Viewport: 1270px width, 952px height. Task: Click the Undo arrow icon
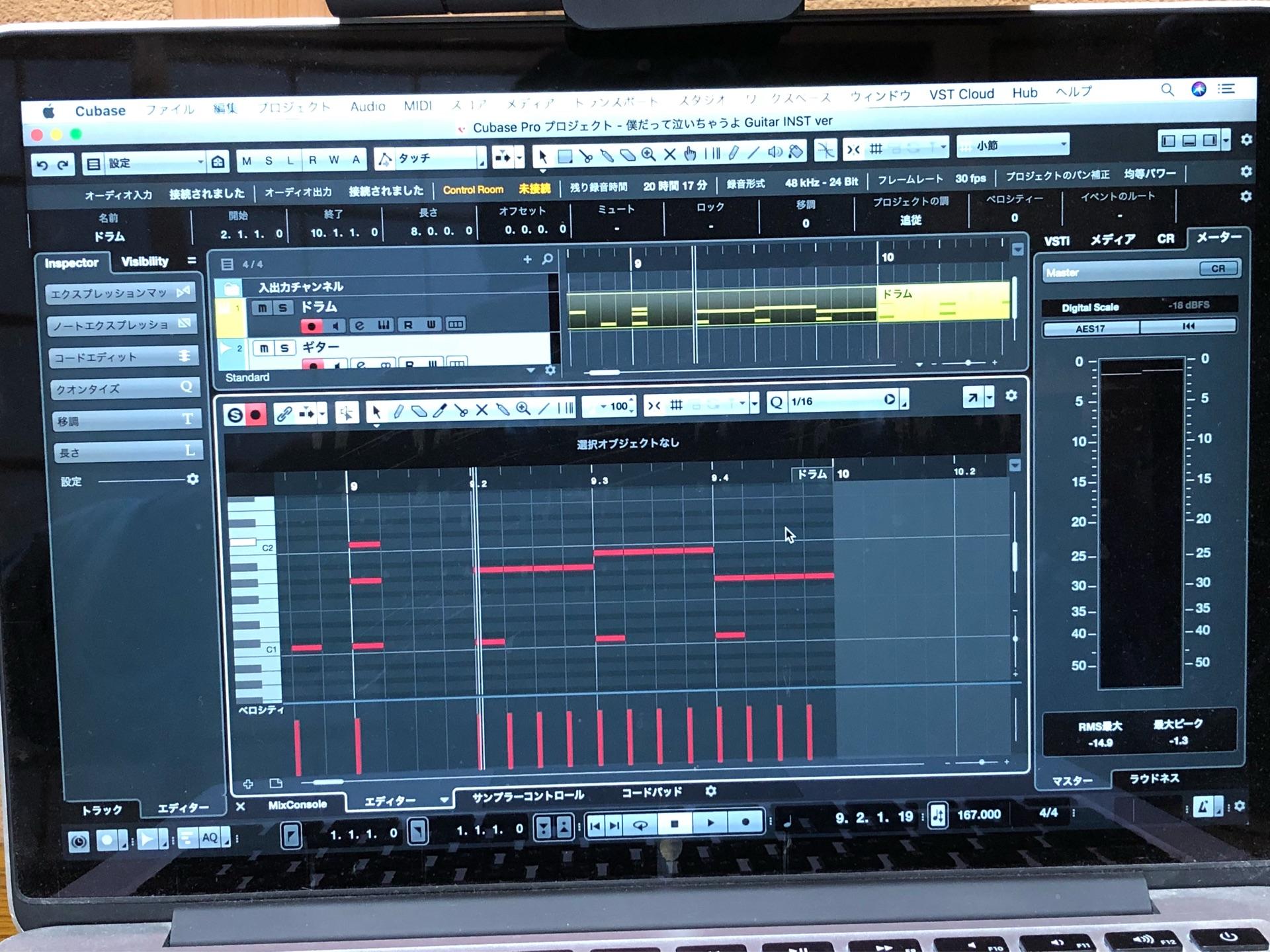point(42,165)
